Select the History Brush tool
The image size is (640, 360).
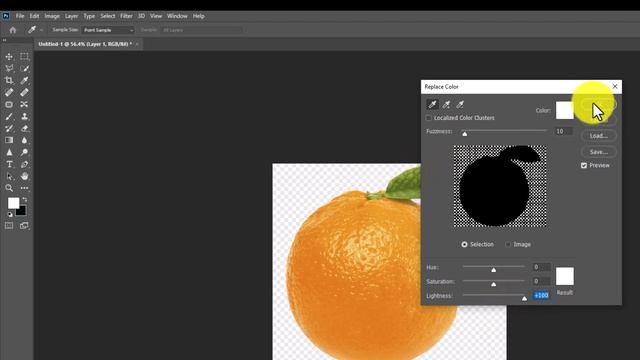point(9,128)
